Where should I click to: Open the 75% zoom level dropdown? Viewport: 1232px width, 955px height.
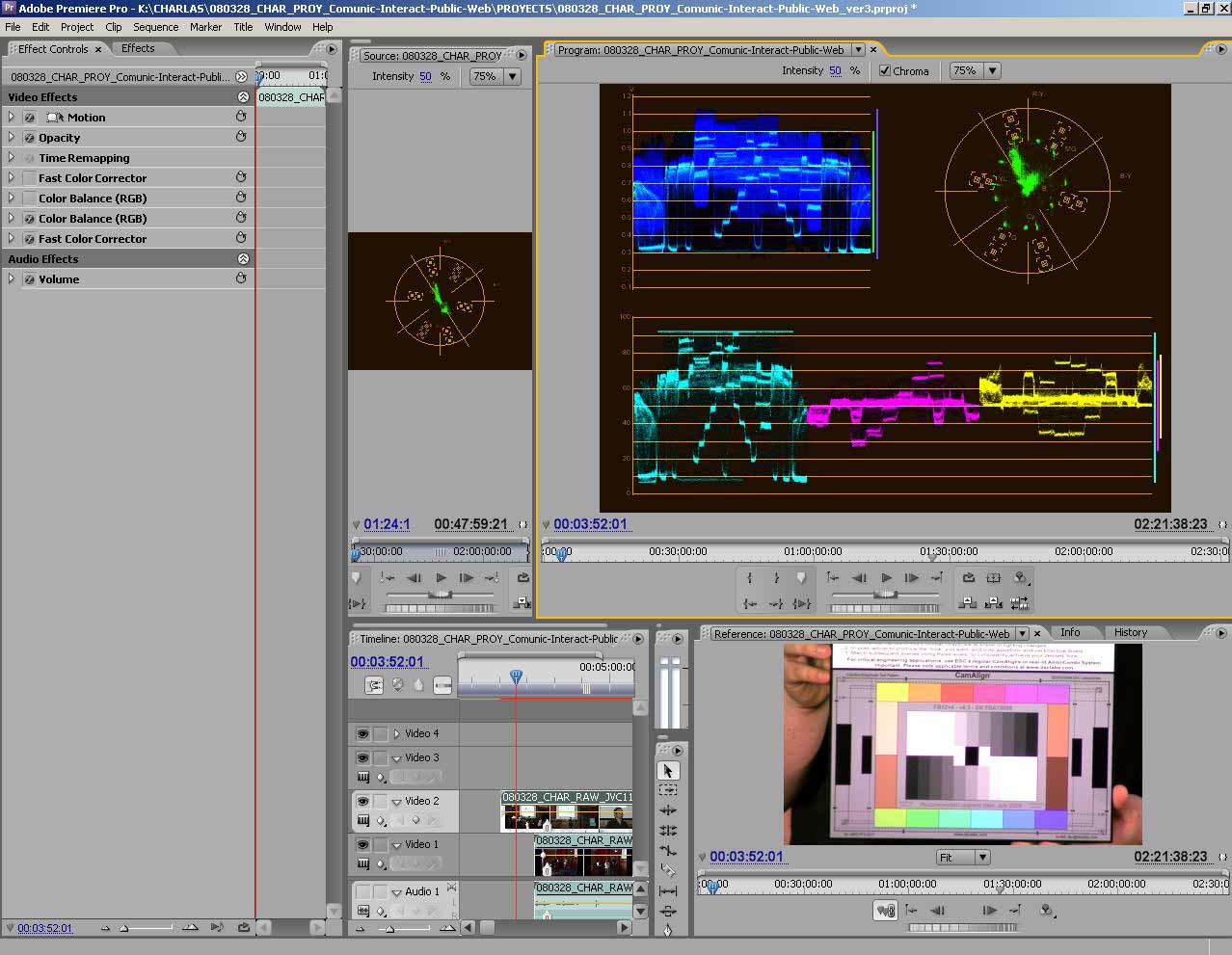point(973,70)
